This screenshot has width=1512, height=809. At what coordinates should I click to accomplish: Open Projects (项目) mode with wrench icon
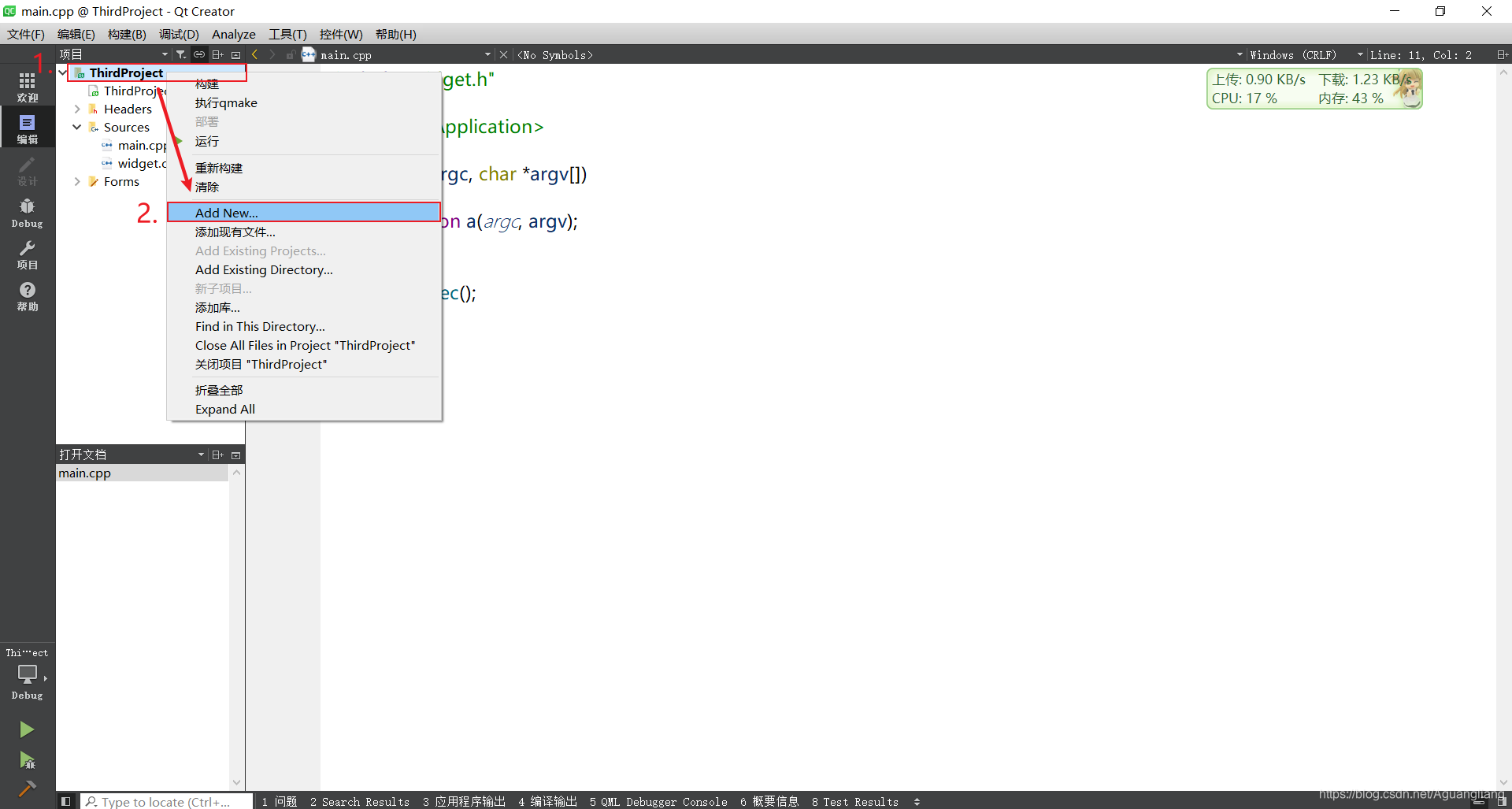[x=28, y=254]
